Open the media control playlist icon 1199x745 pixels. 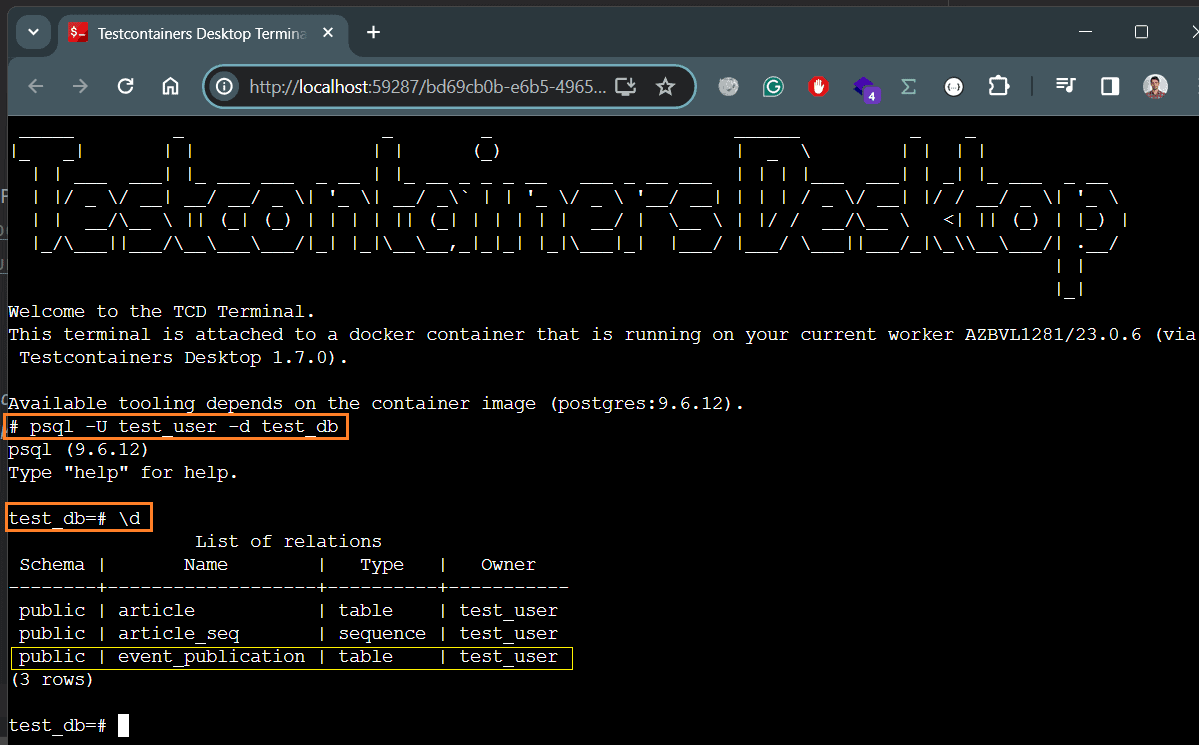(1065, 86)
